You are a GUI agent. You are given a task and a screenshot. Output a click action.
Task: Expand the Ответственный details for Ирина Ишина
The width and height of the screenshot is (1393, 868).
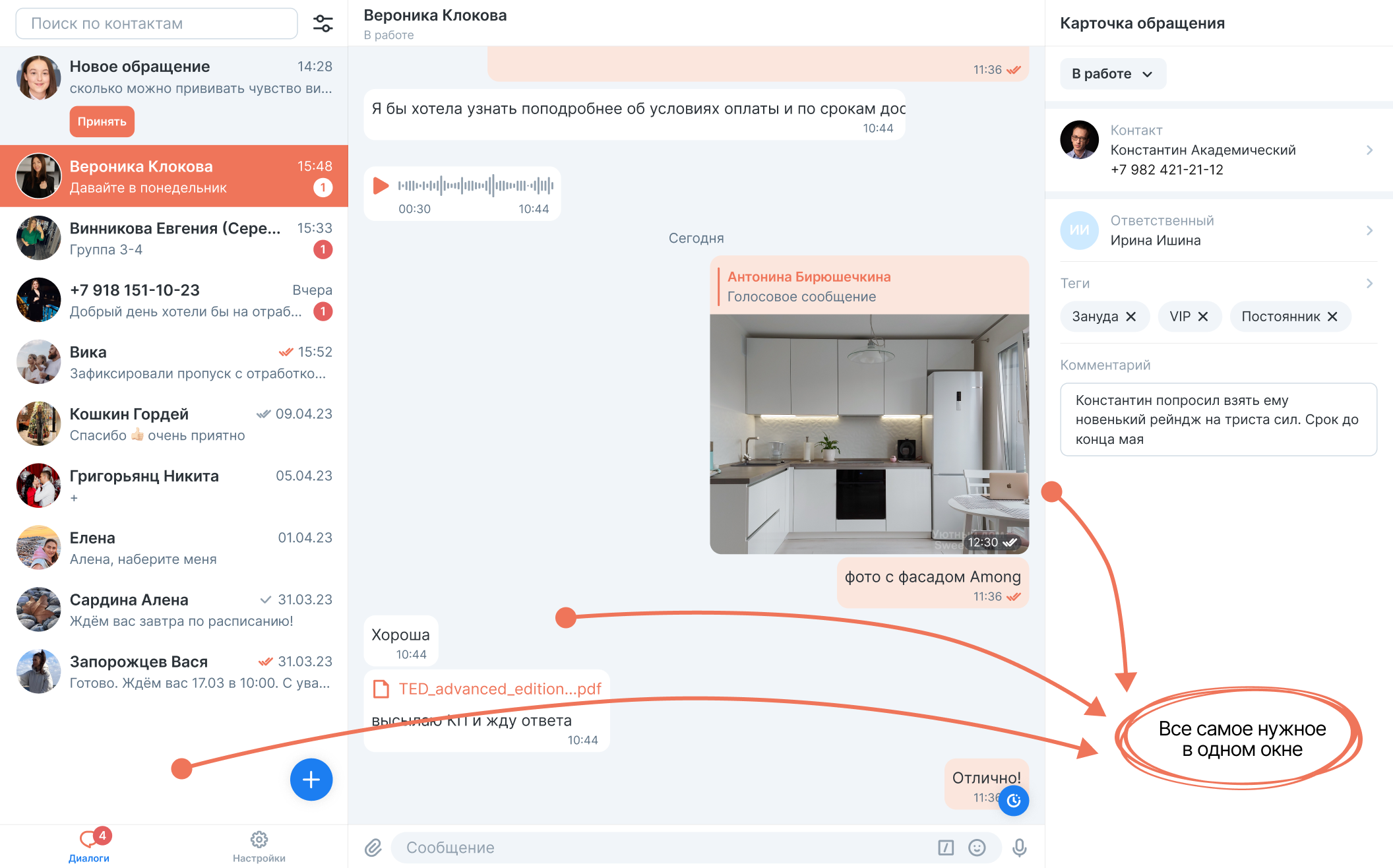coord(1370,231)
